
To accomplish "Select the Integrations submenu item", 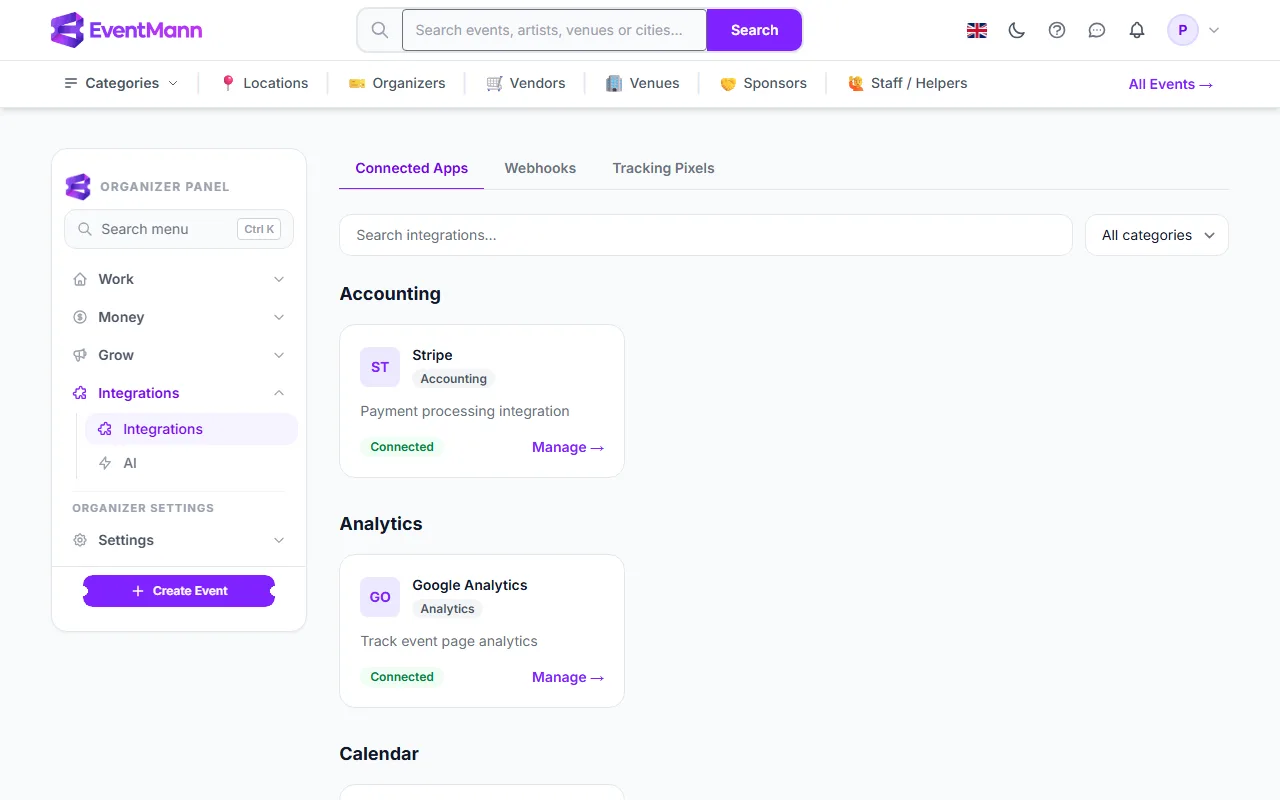I will pyautogui.click(x=191, y=429).
